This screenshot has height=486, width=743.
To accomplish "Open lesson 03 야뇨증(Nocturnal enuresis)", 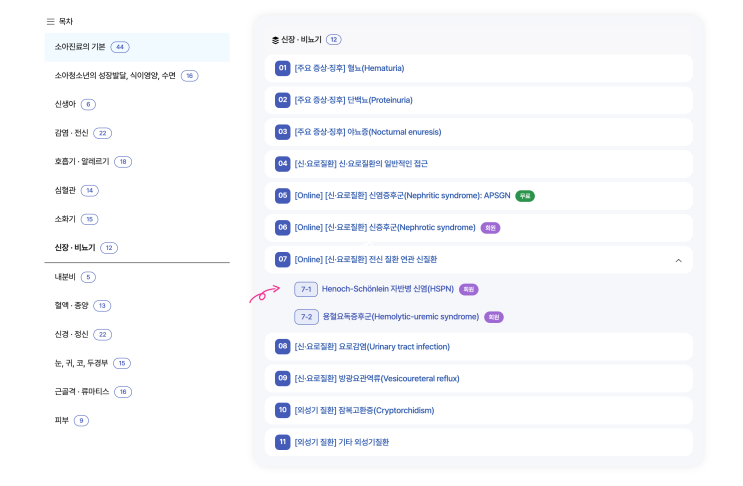I will pos(479,132).
